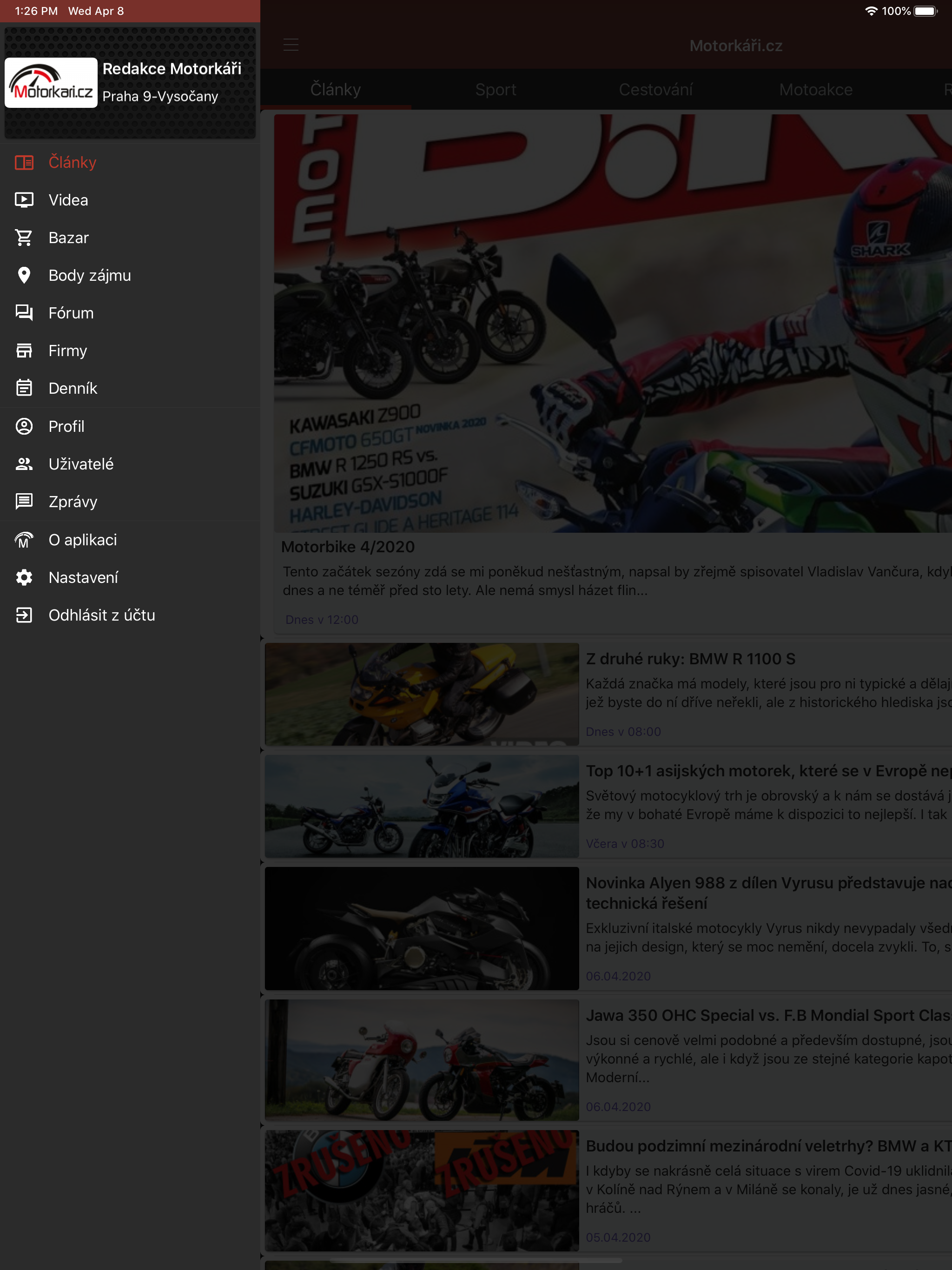Choose Fórum in the side menu

pos(130,313)
